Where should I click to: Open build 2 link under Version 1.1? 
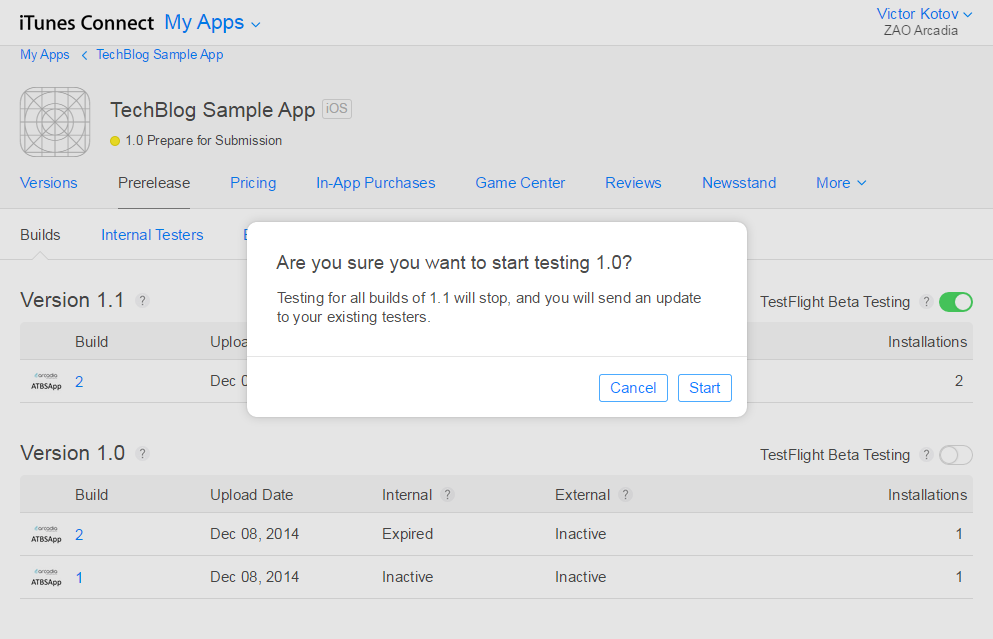tap(79, 382)
